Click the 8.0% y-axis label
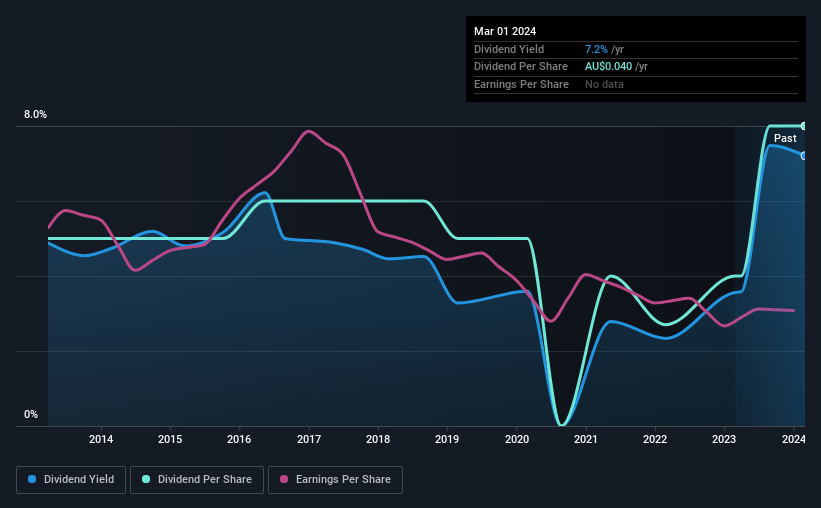Screen dimensions: 821x508 (x=35, y=115)
